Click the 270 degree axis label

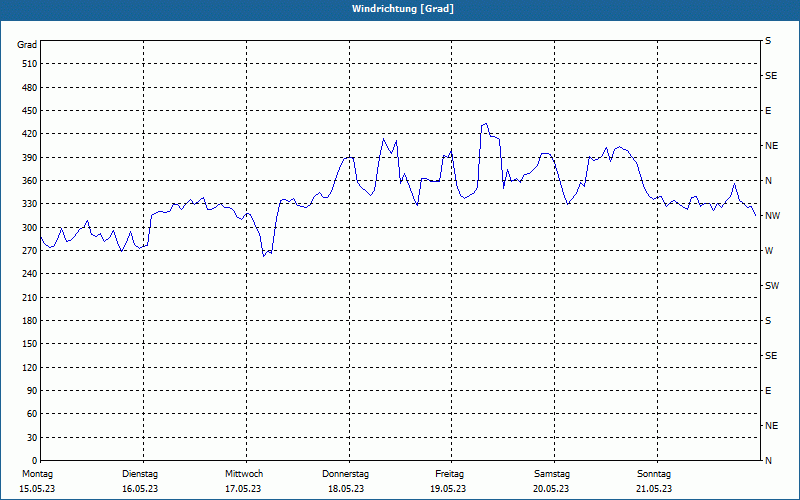tap(30, 251)
